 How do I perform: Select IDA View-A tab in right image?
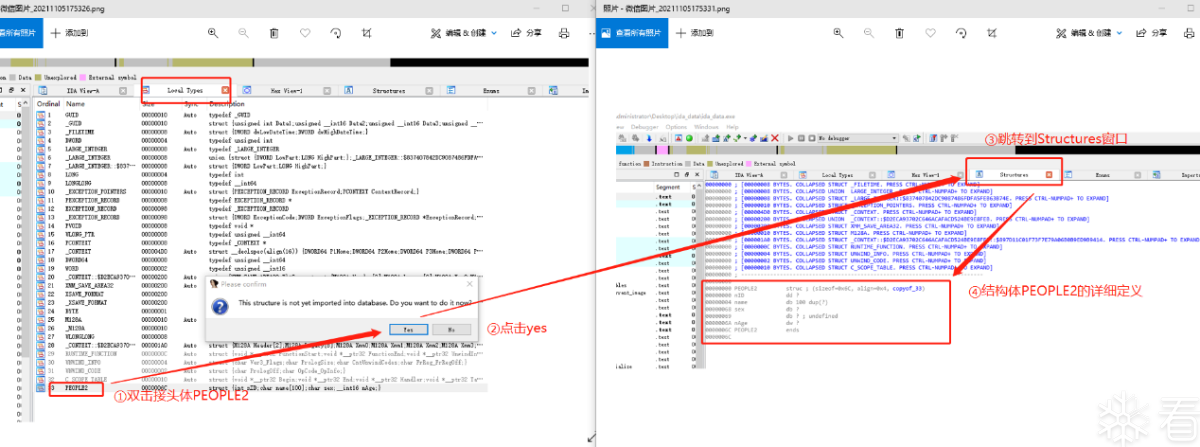point(748,174)
